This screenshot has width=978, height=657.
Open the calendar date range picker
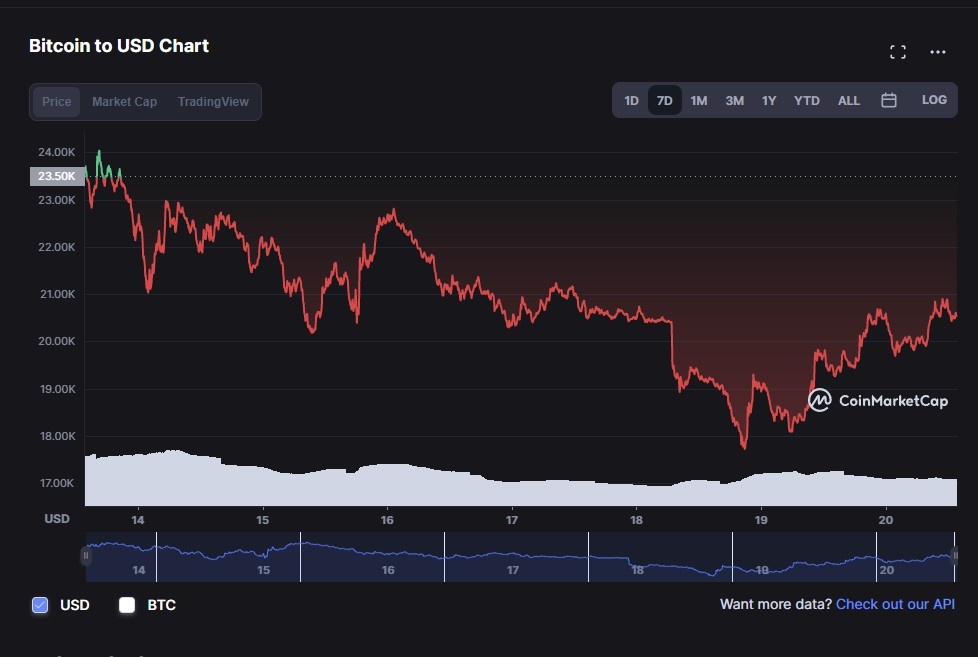pos(888,100)
